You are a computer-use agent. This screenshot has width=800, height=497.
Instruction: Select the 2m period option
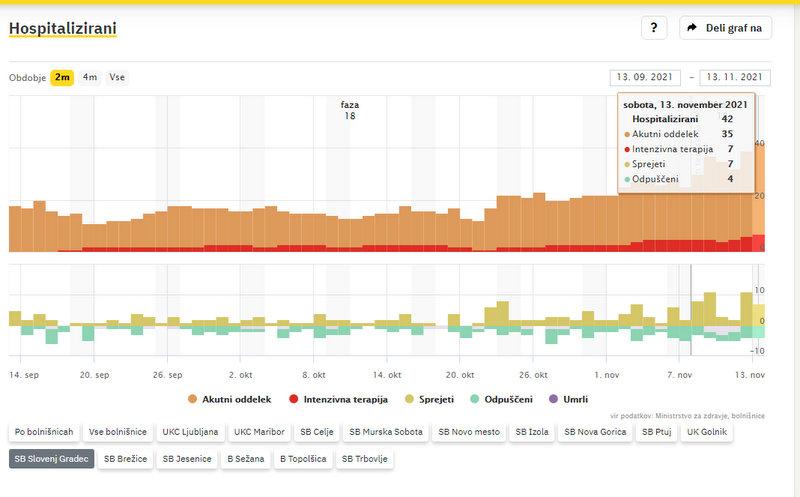[62, 77]
